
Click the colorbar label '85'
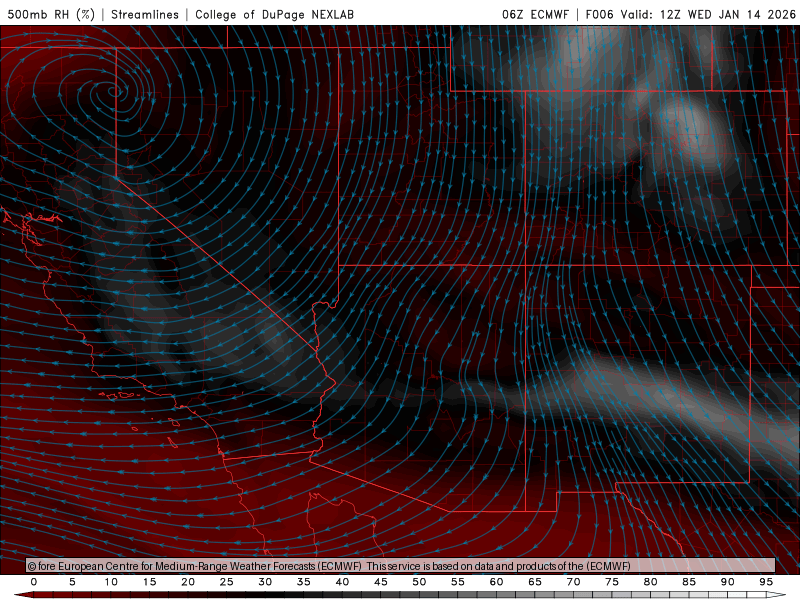point(689,582)
